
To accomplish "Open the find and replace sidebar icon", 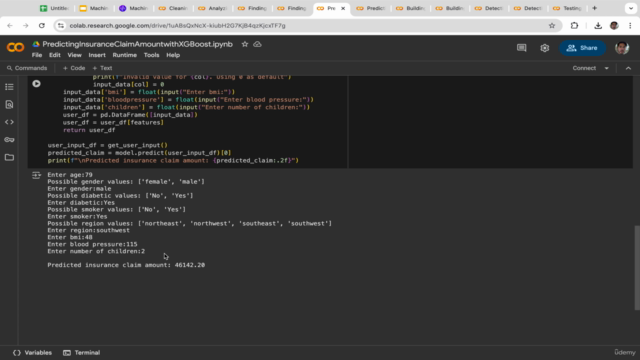I will pyautogui.click(x=9, y=104).
